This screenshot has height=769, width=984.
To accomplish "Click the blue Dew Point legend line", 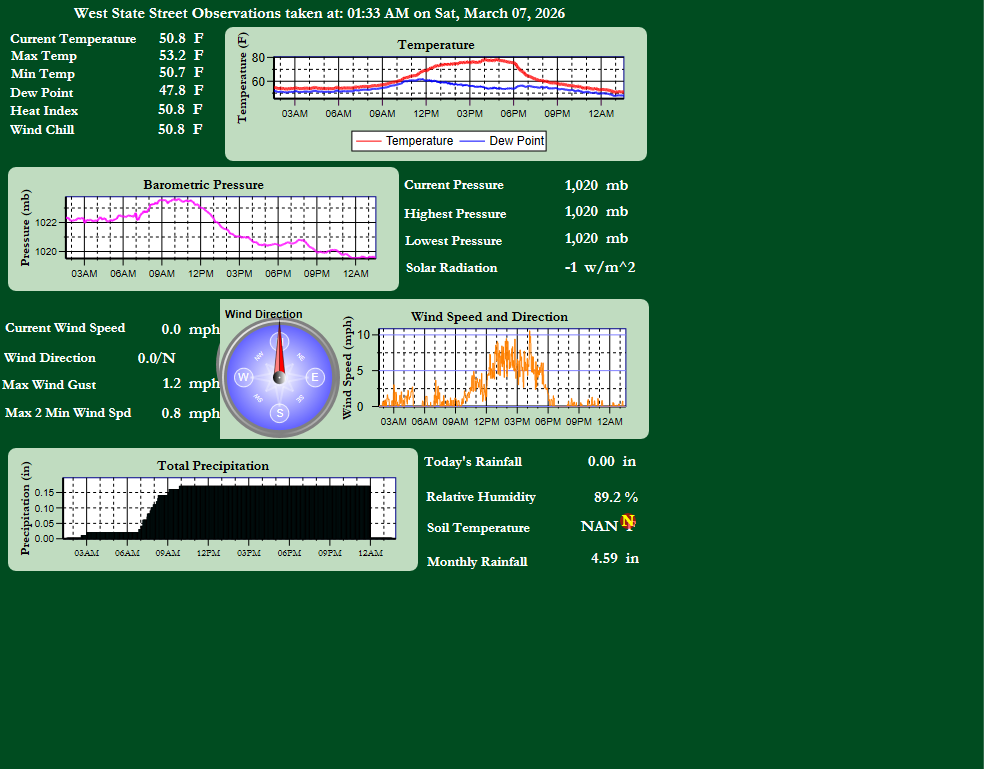I will (472, 141).
